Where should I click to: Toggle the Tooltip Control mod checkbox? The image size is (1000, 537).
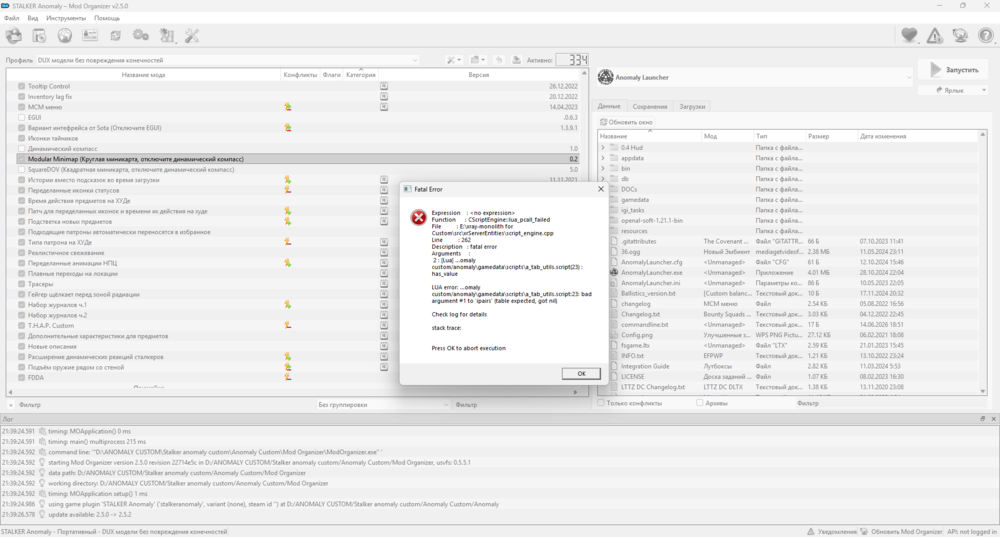[x=22, y=86]
